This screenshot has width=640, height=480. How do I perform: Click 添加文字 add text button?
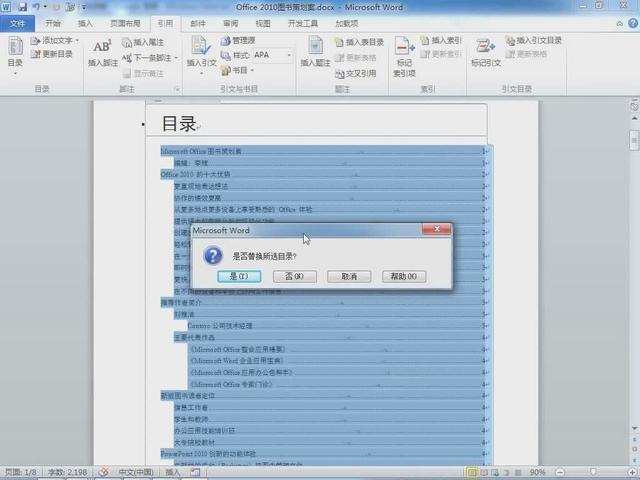(x=55, y=40)
